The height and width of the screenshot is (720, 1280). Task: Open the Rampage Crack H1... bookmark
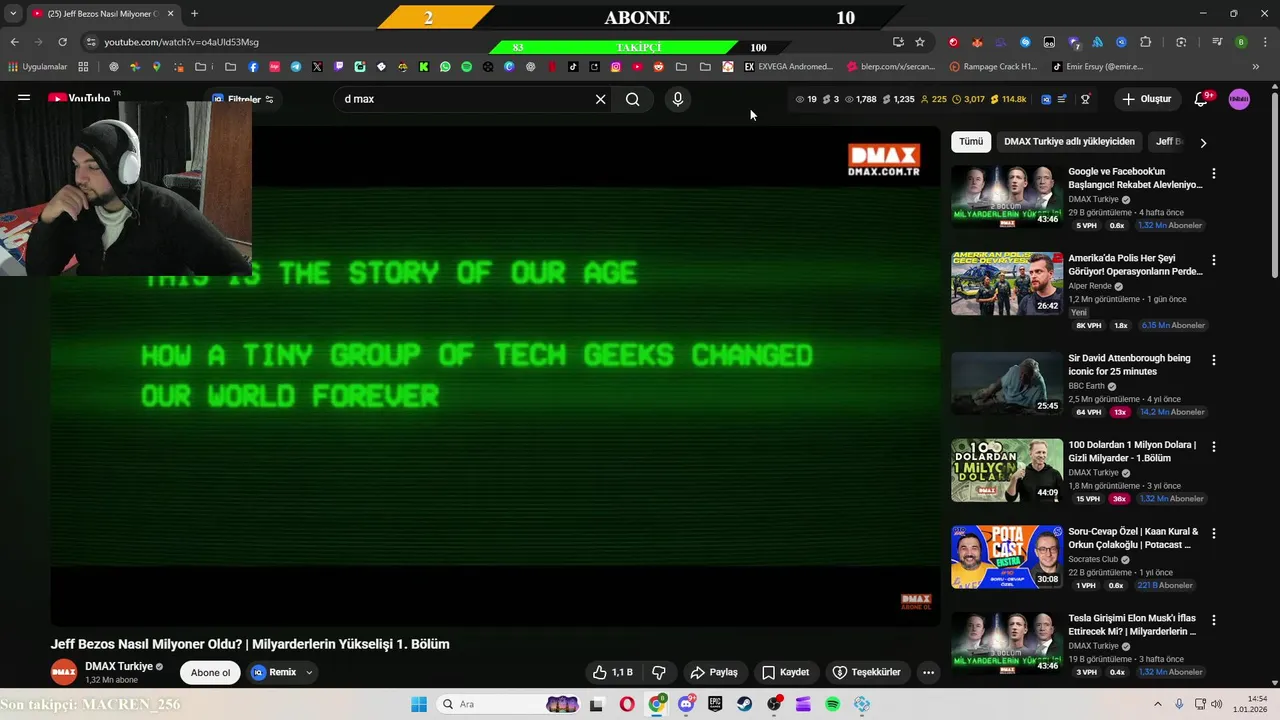[994, 67]
